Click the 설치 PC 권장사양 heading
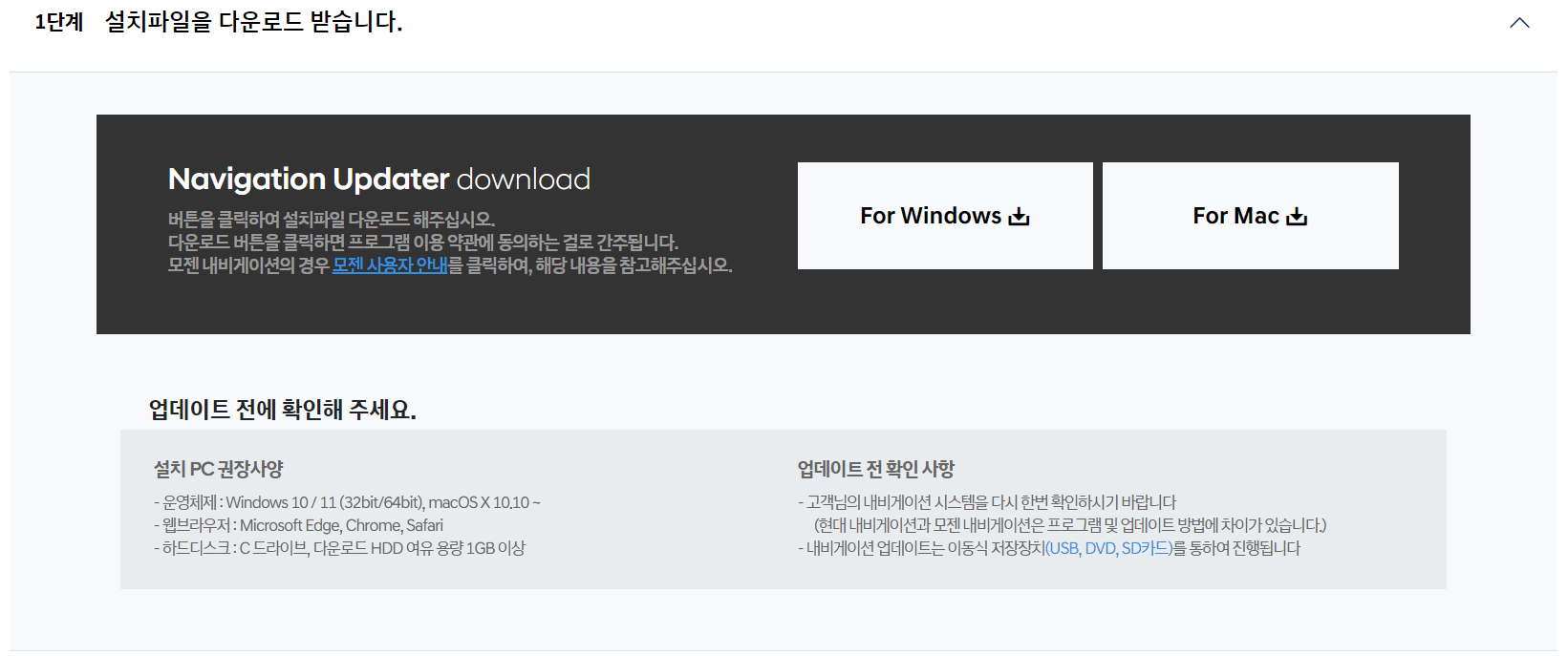The image size is (1568, 656). point(219,469)
